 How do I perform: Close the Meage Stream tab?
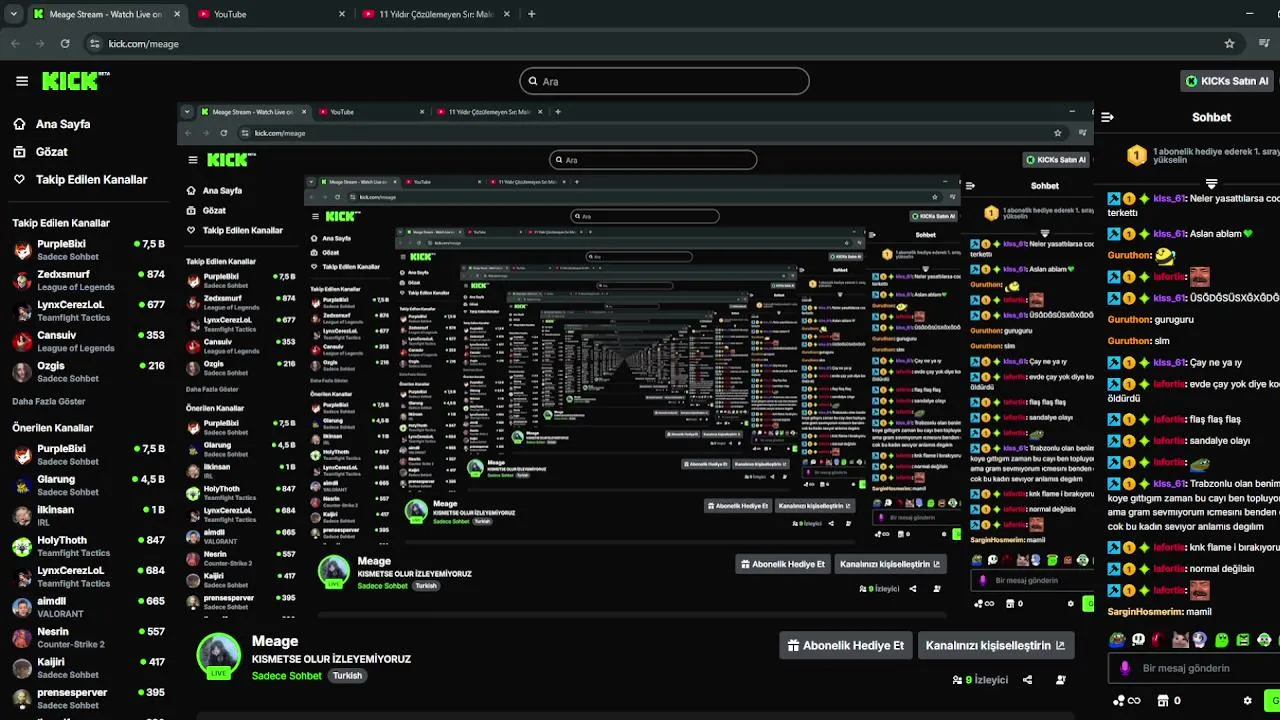click(178, 14)
